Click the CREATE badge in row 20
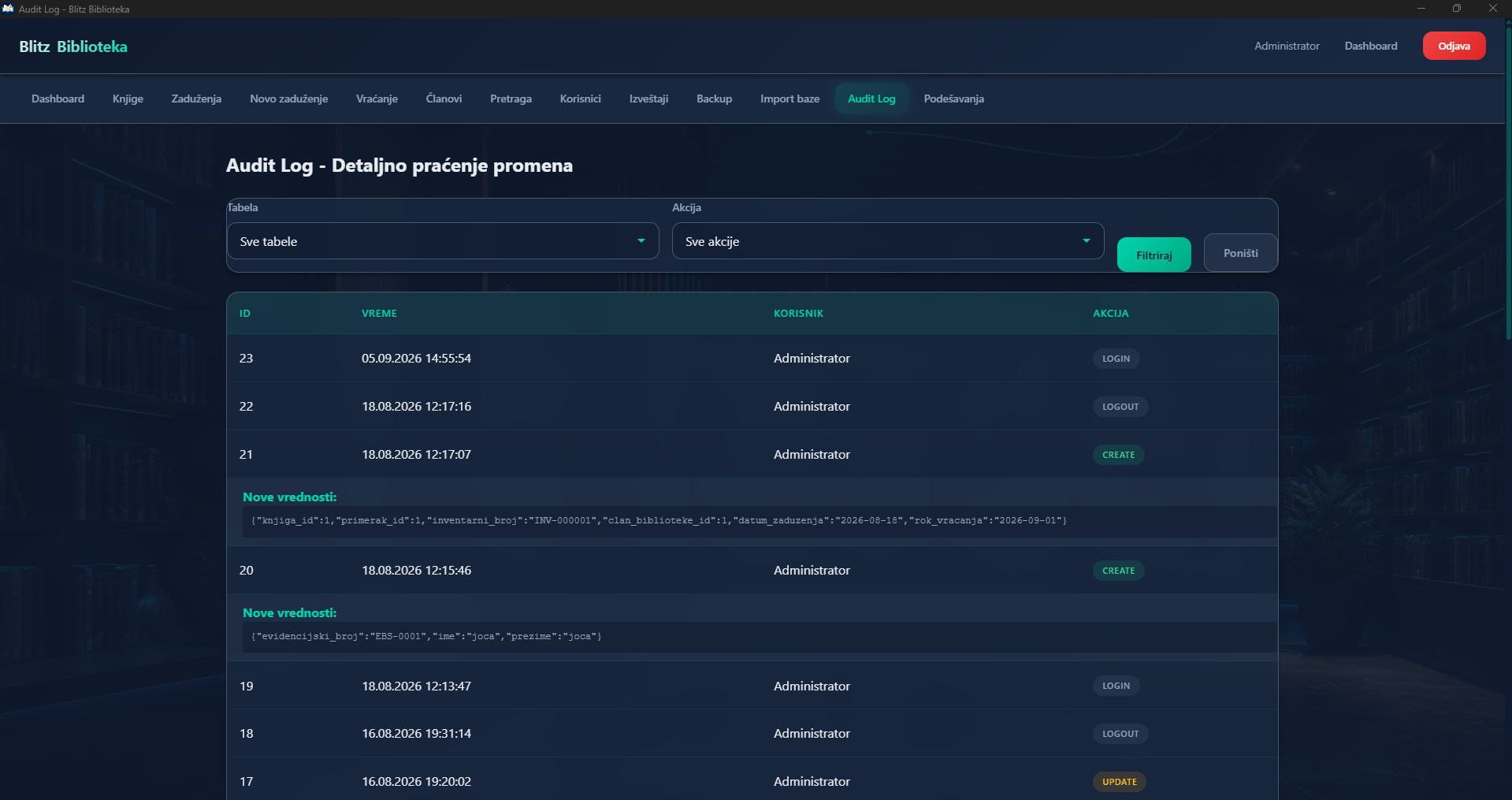This screenshot has width=1512, height=800. coord(1118,571)
